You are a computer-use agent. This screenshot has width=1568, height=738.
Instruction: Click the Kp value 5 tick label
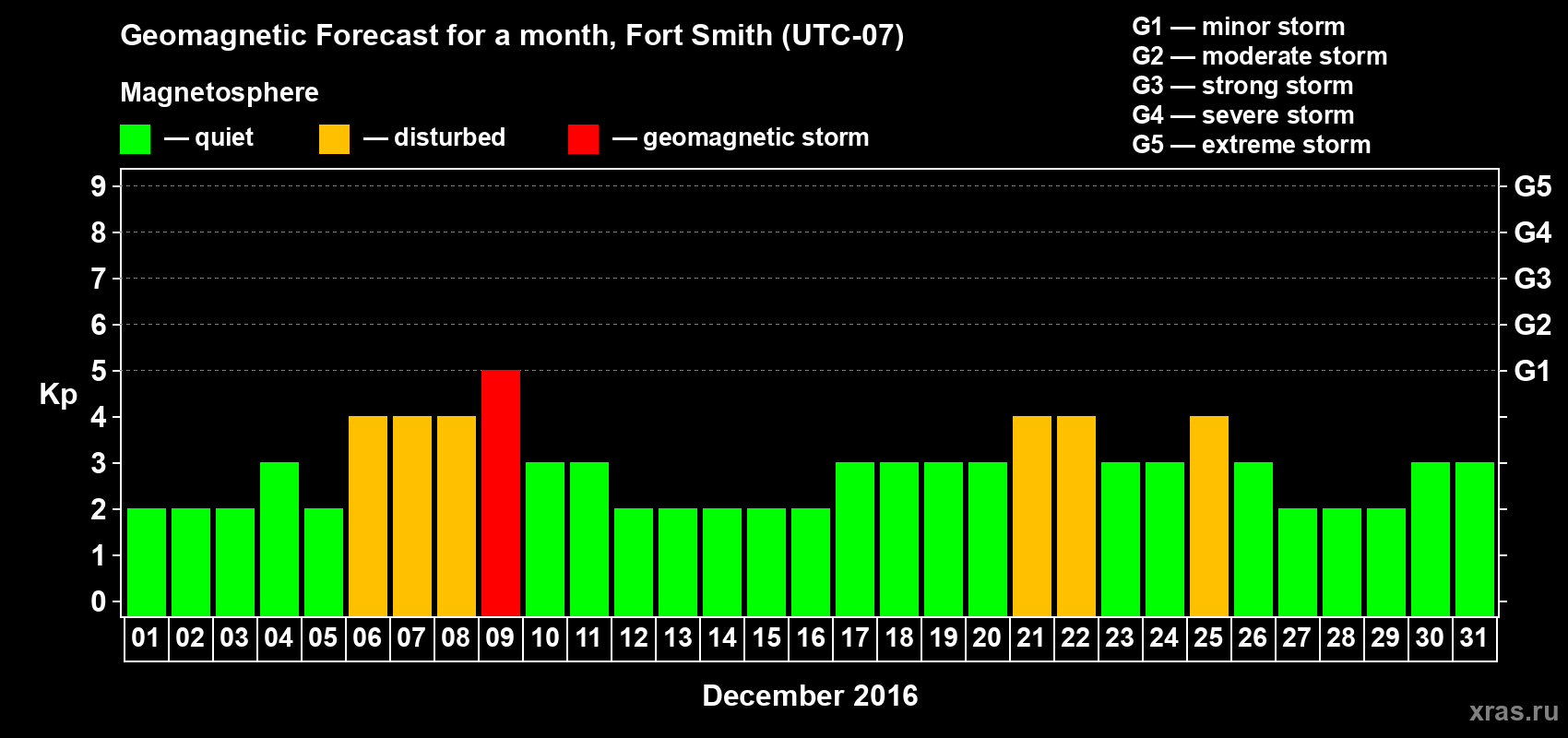click(x=99, y=371)
